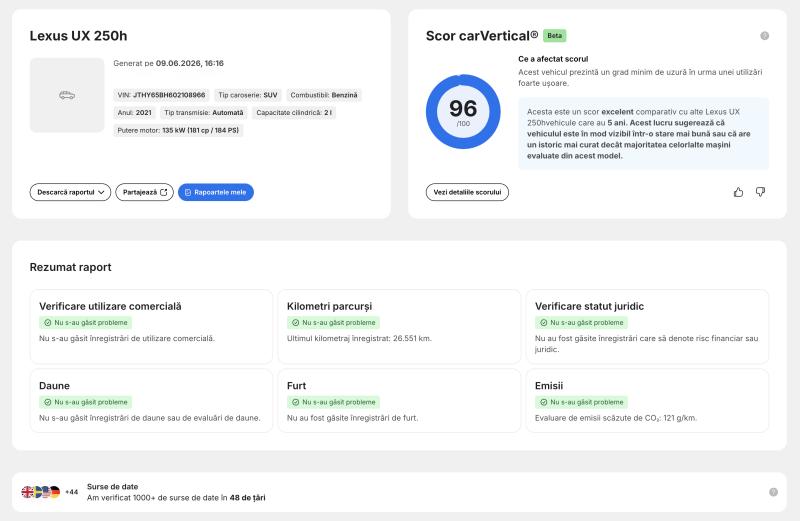Image resolution: width=800 pixels, height=521 pixels.
Task: Click the Rezumat raport heading
Action: [70, 267]
